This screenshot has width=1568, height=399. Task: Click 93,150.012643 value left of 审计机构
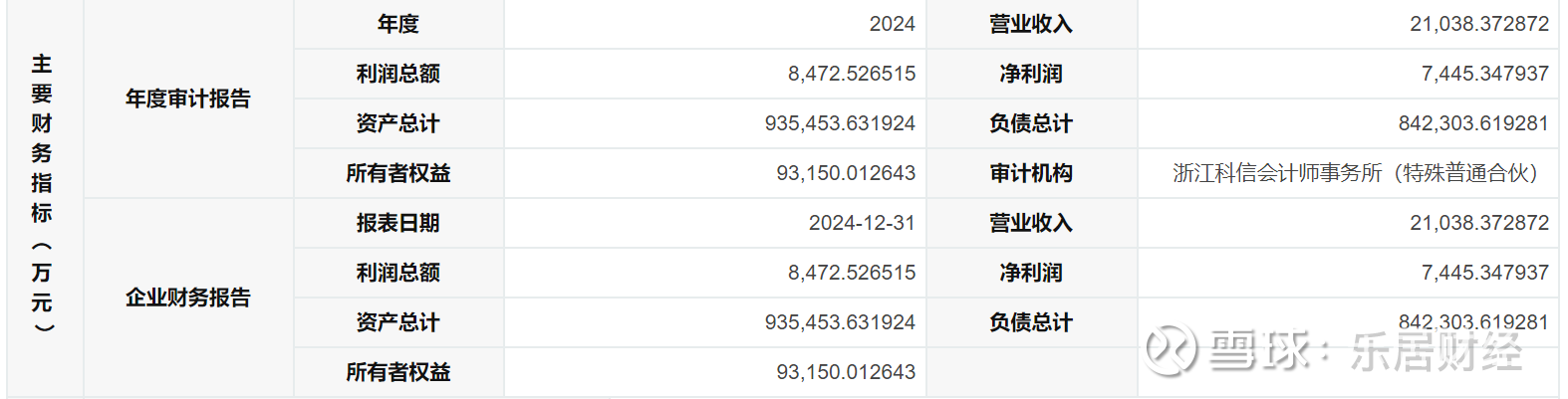[x=846, y=173]
